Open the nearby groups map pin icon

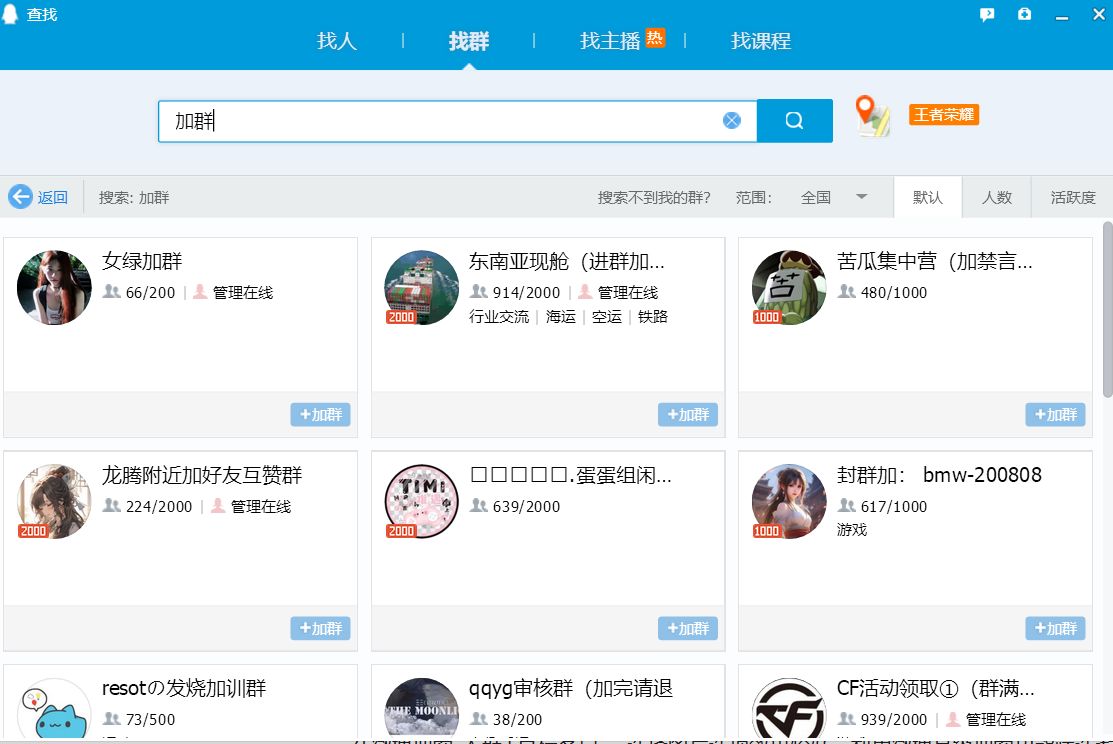[872, 116]
